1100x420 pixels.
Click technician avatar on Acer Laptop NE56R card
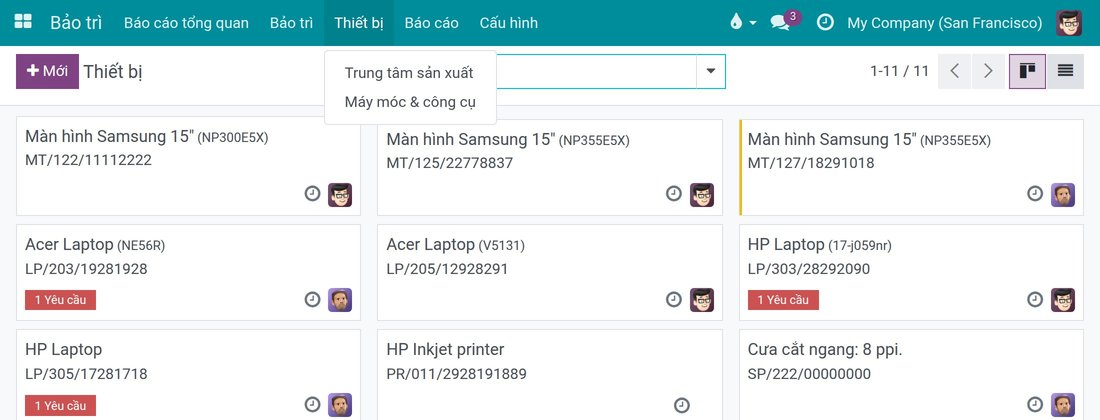click(340, 300)
